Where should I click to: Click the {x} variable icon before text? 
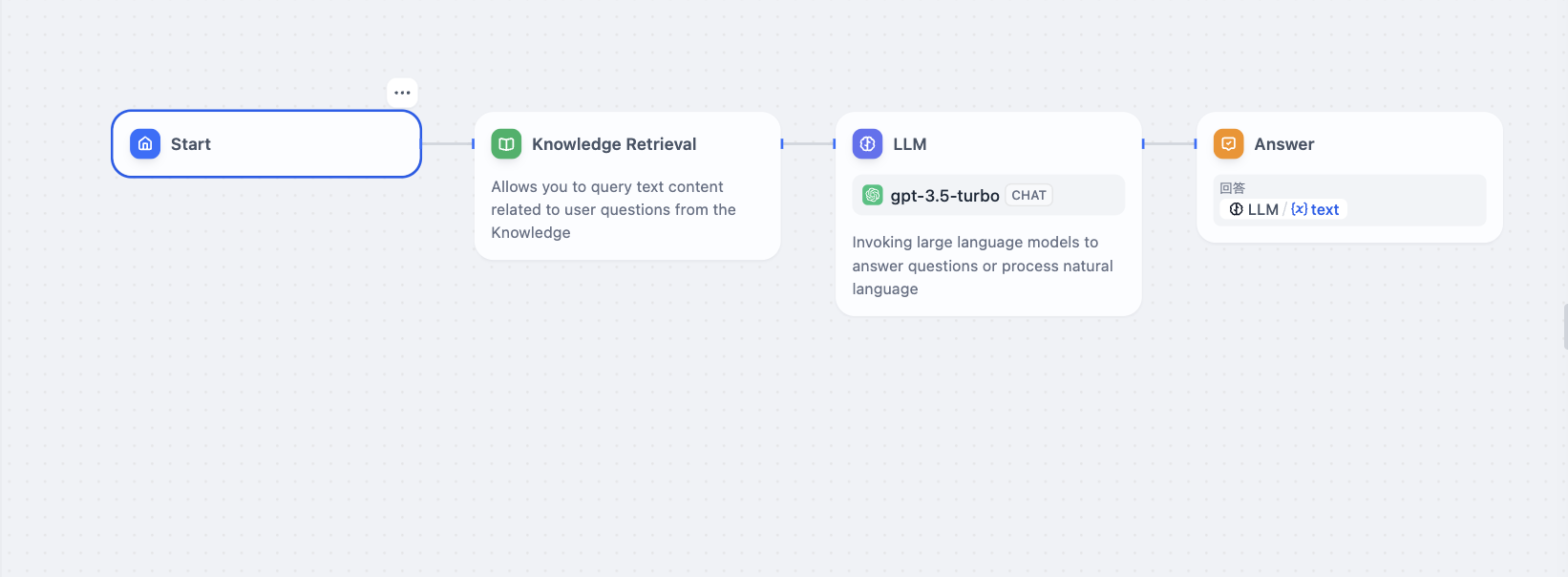(x=1299, y=209)
